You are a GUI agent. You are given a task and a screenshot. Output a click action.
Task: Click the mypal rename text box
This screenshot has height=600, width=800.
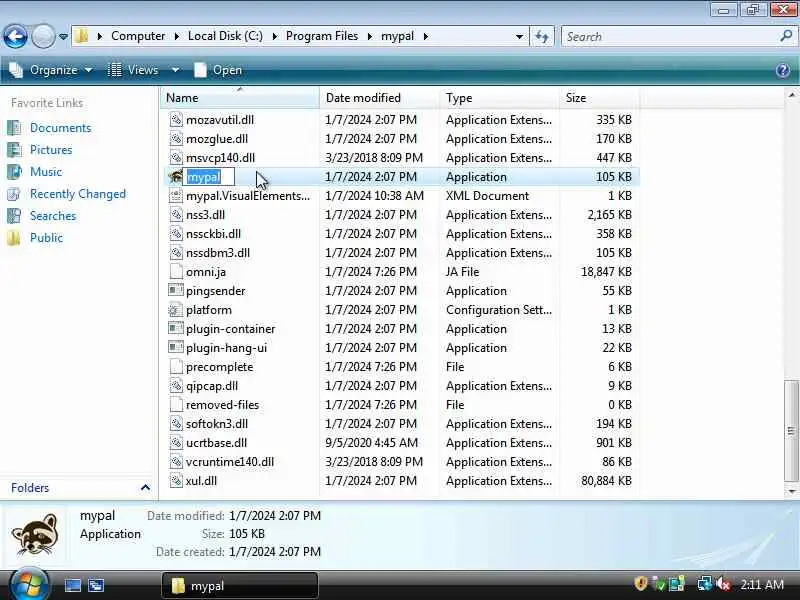[x=209, y=177]
